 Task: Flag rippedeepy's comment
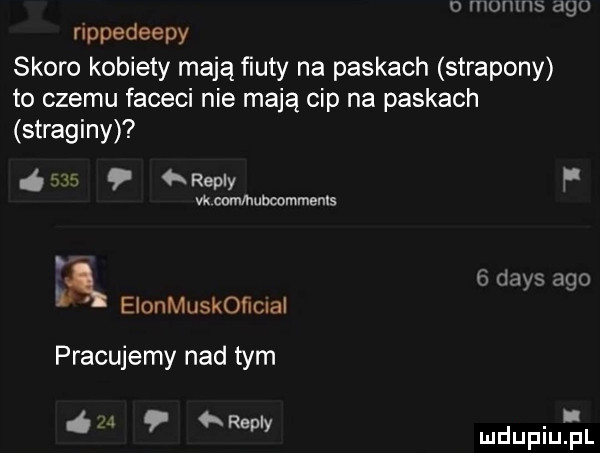point(573,180)
